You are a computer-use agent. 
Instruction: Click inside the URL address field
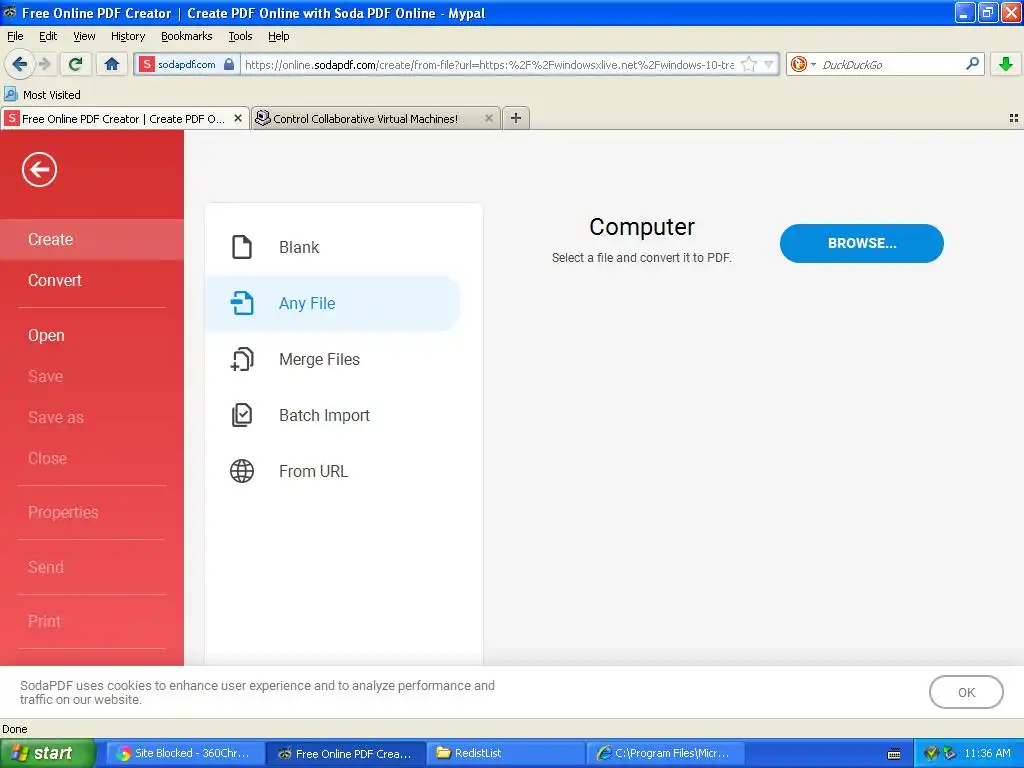point(490,65)
